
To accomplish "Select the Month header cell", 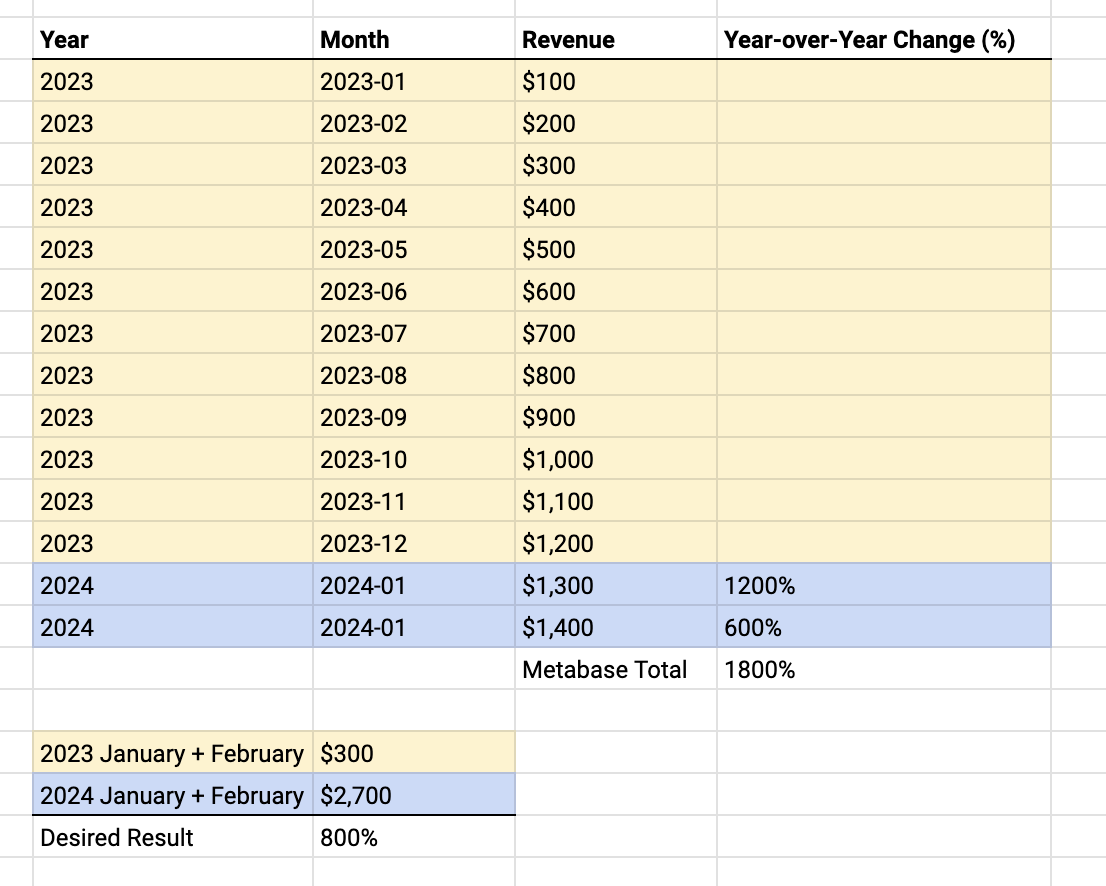I will click(x=414, y=39).
